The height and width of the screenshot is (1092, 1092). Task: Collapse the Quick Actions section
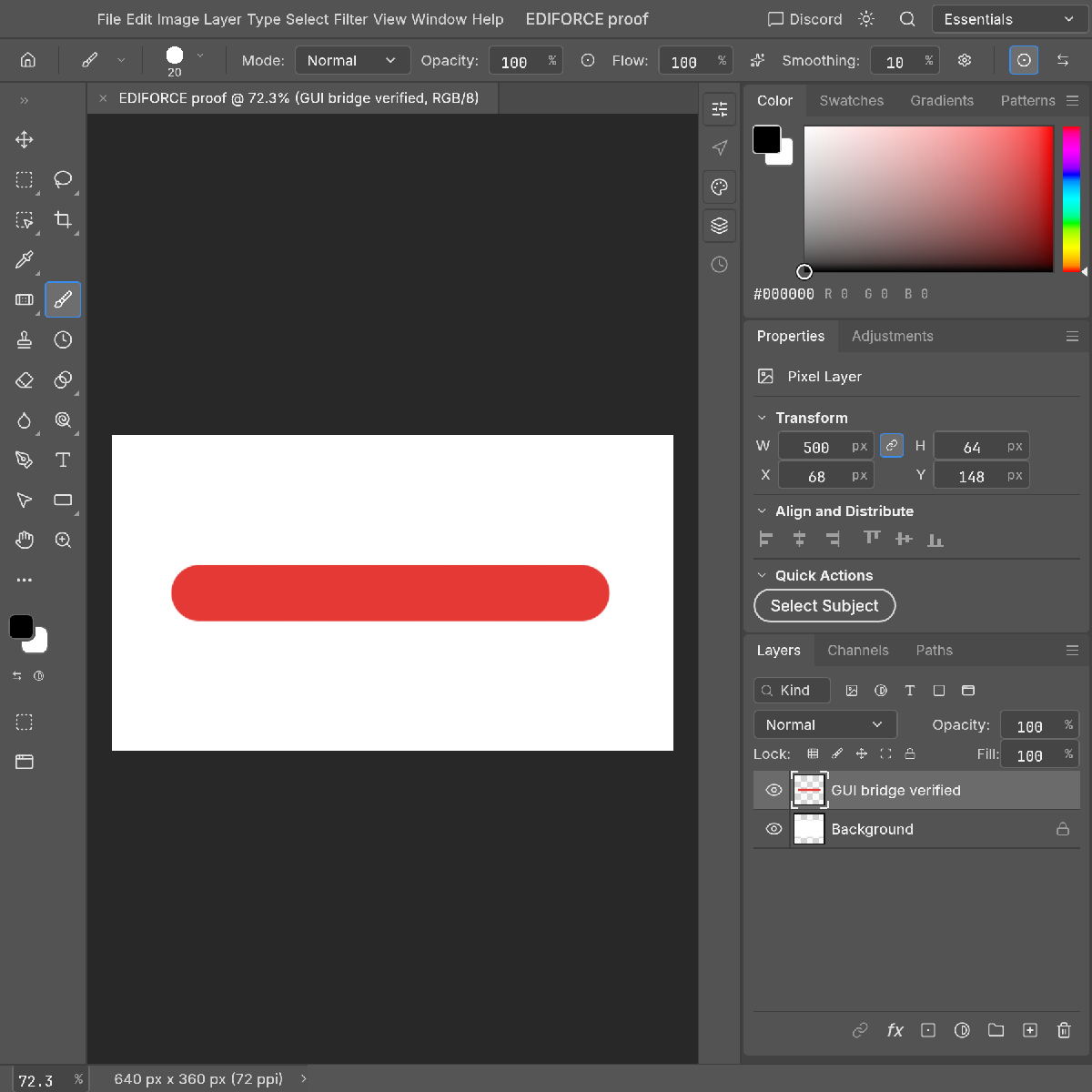point(762,575)
